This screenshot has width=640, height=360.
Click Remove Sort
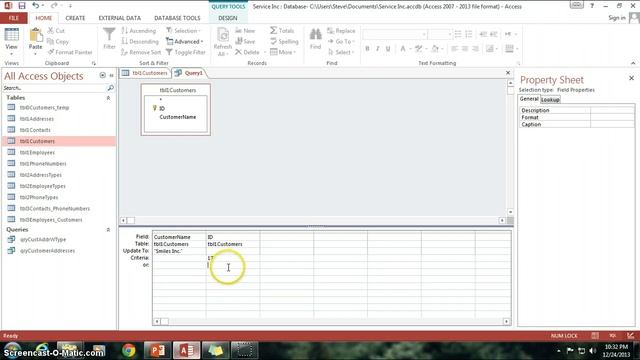(x=141, y=52)
